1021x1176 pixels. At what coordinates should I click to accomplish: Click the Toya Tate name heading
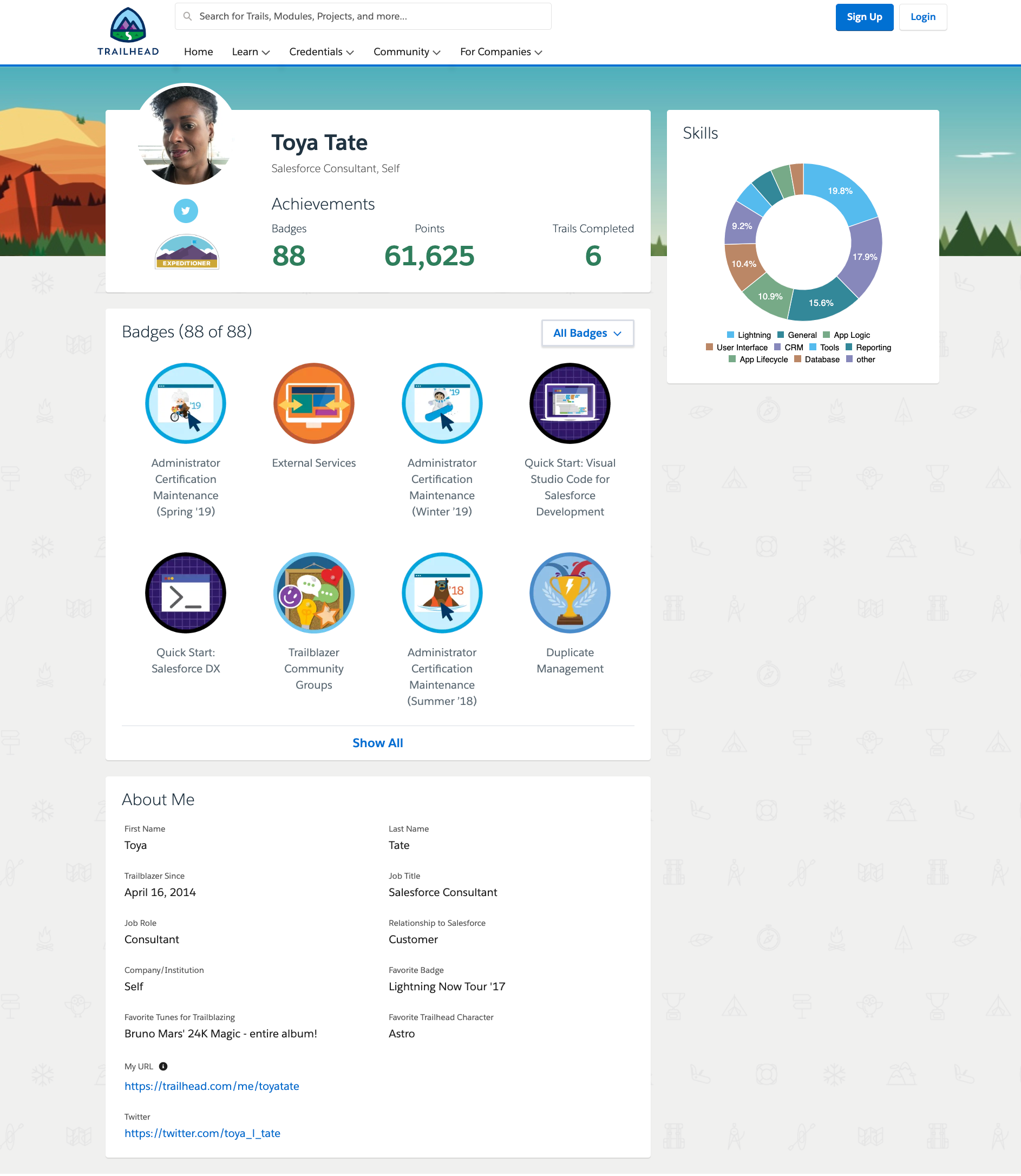tap(319, 142)
